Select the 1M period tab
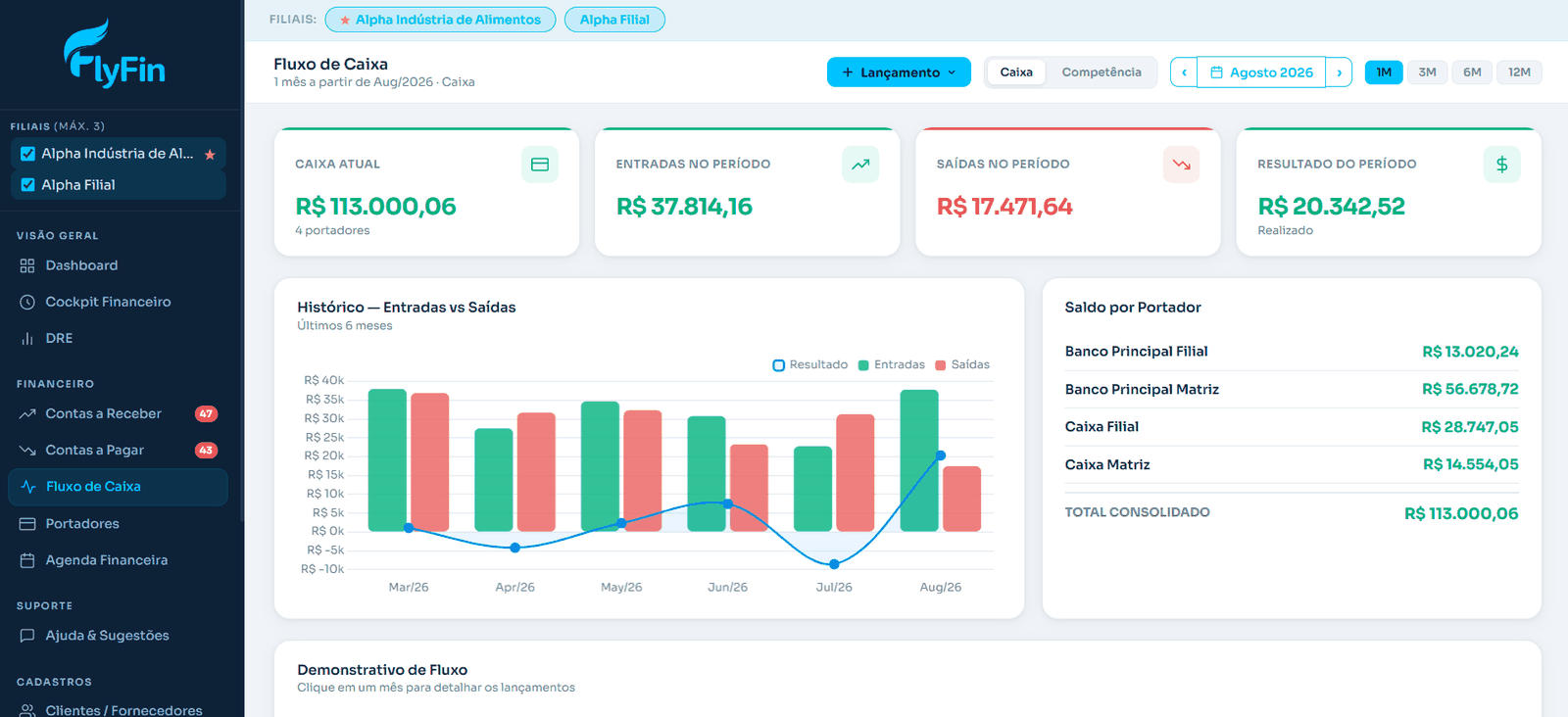Image resolution: width=1568 pixels, height=717 pixels. tap(1384, 72)
